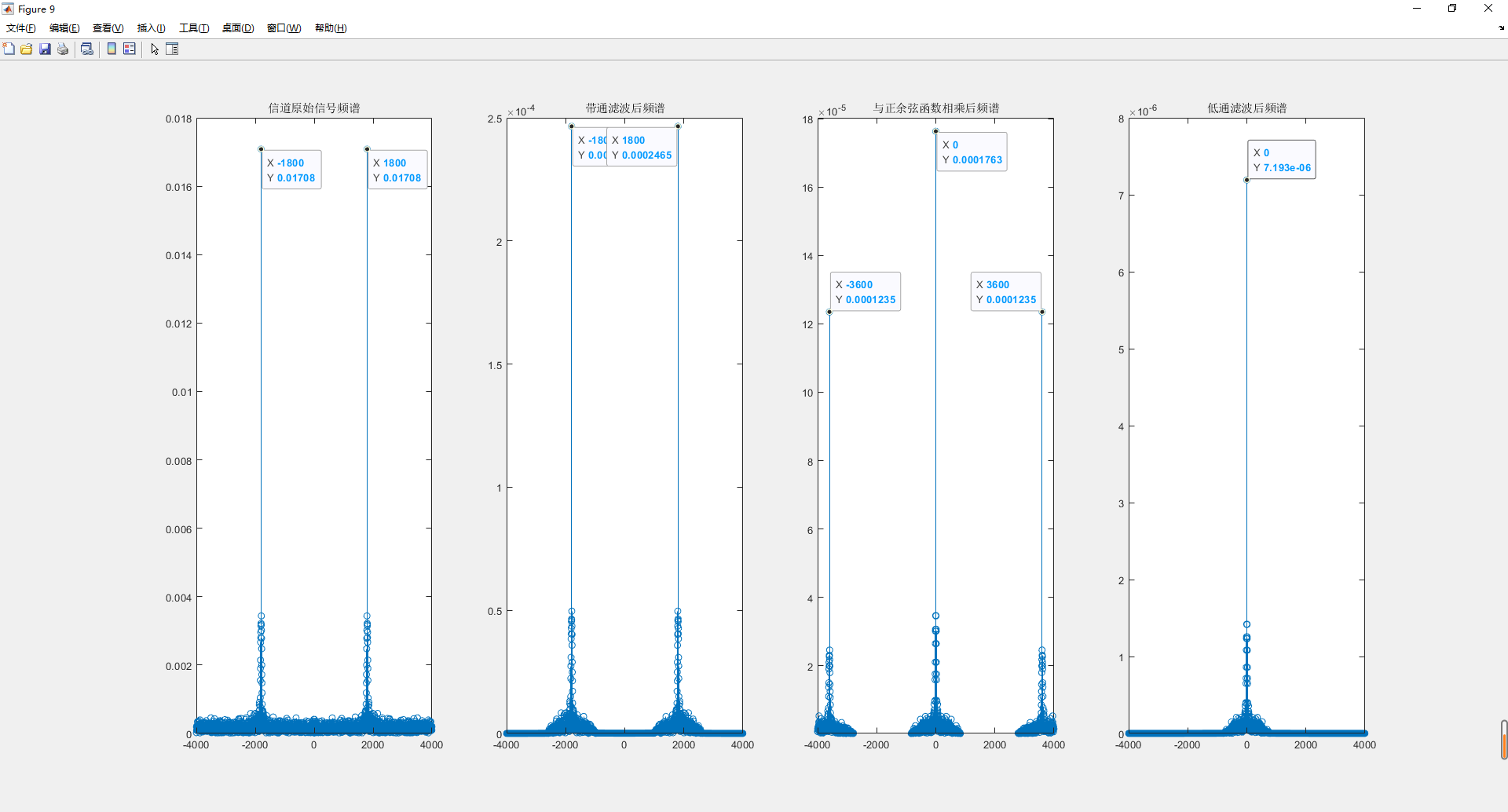Insert a colorbar with the toolbar icon
The image size is (1508, 812).
(x=112, y=49)
